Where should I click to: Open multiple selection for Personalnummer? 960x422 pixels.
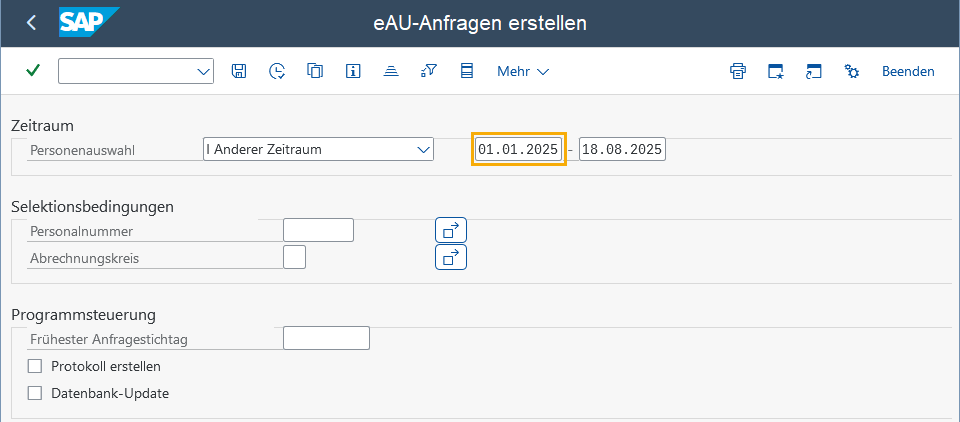[x=451, y=230]
